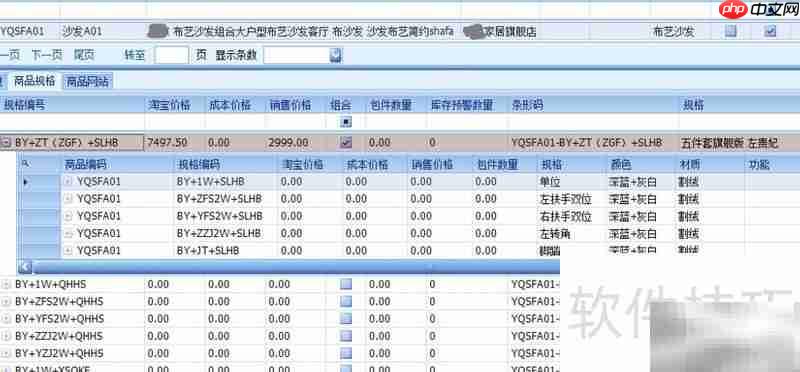Select the 左转角 cell

(571, 234)
